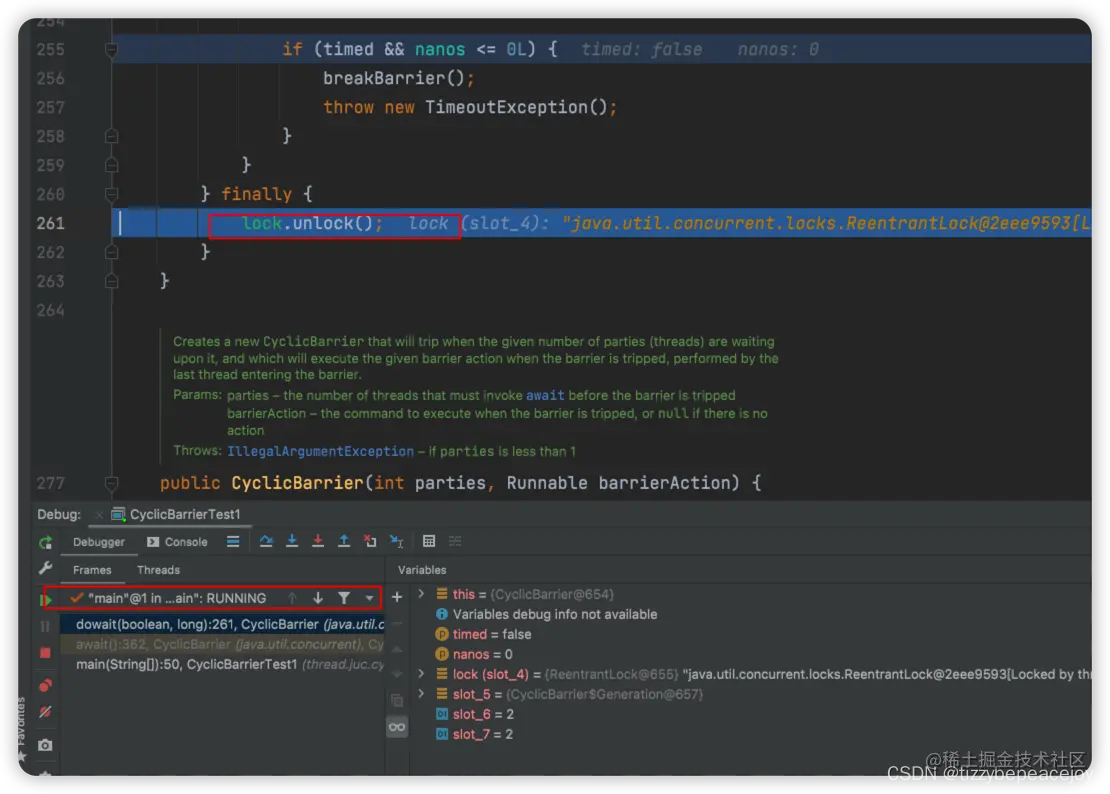Image resolution: width=1110 pixels, height=794 pixels.
Task: Move watch down arrow icon
Action: 397,674
